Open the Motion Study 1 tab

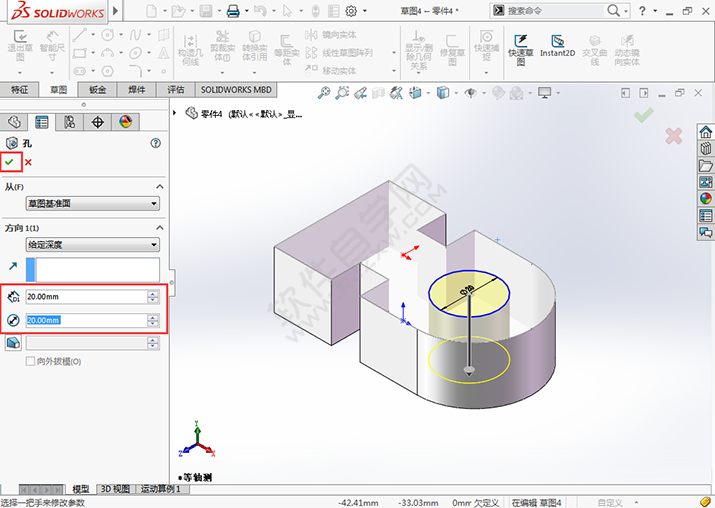[161, 489]
